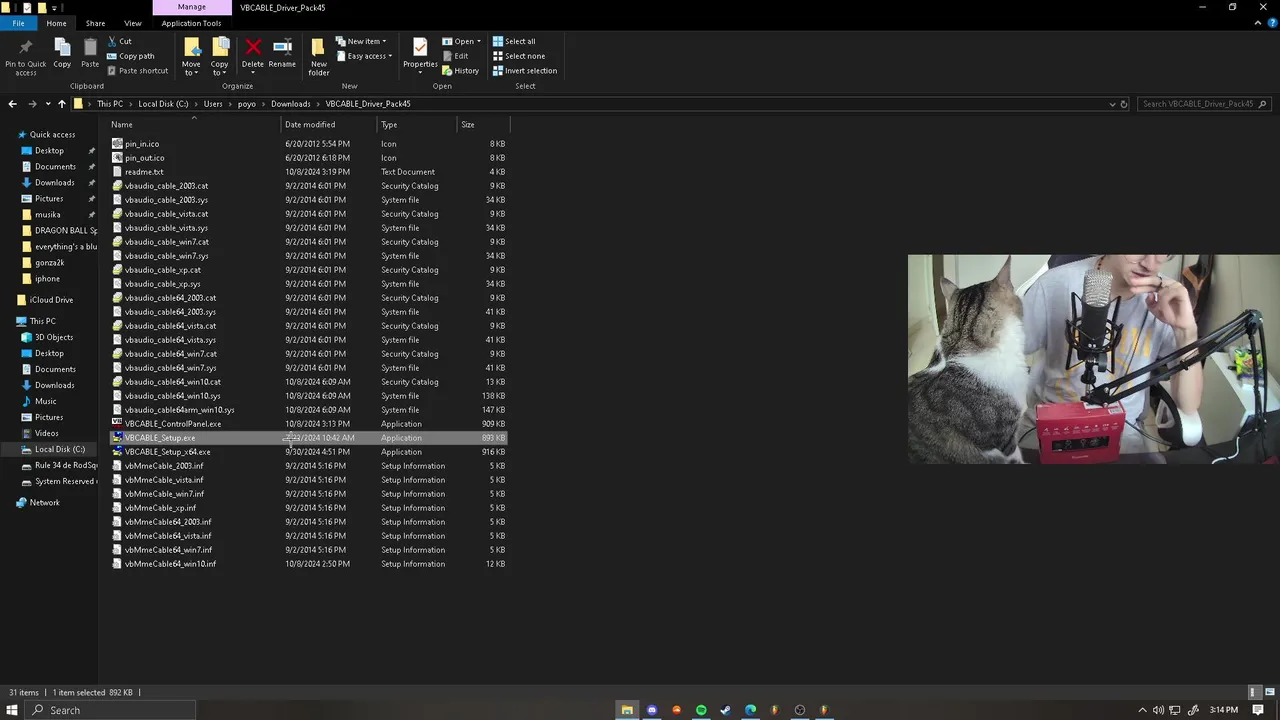Open Steam from the taskbar

tap(726, 710)
